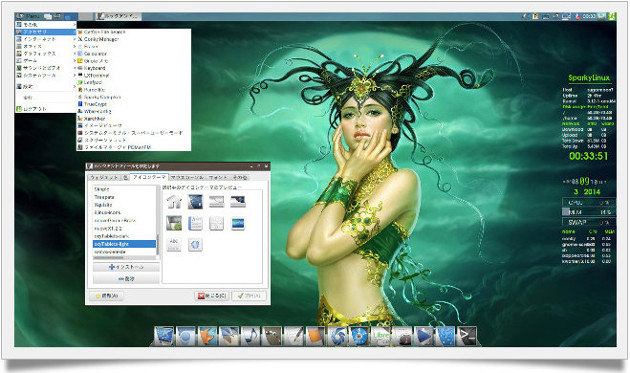Switch to the アイコンテーマ tab
The width and height of the screenshot is (630, 373).
pos(149,177)
